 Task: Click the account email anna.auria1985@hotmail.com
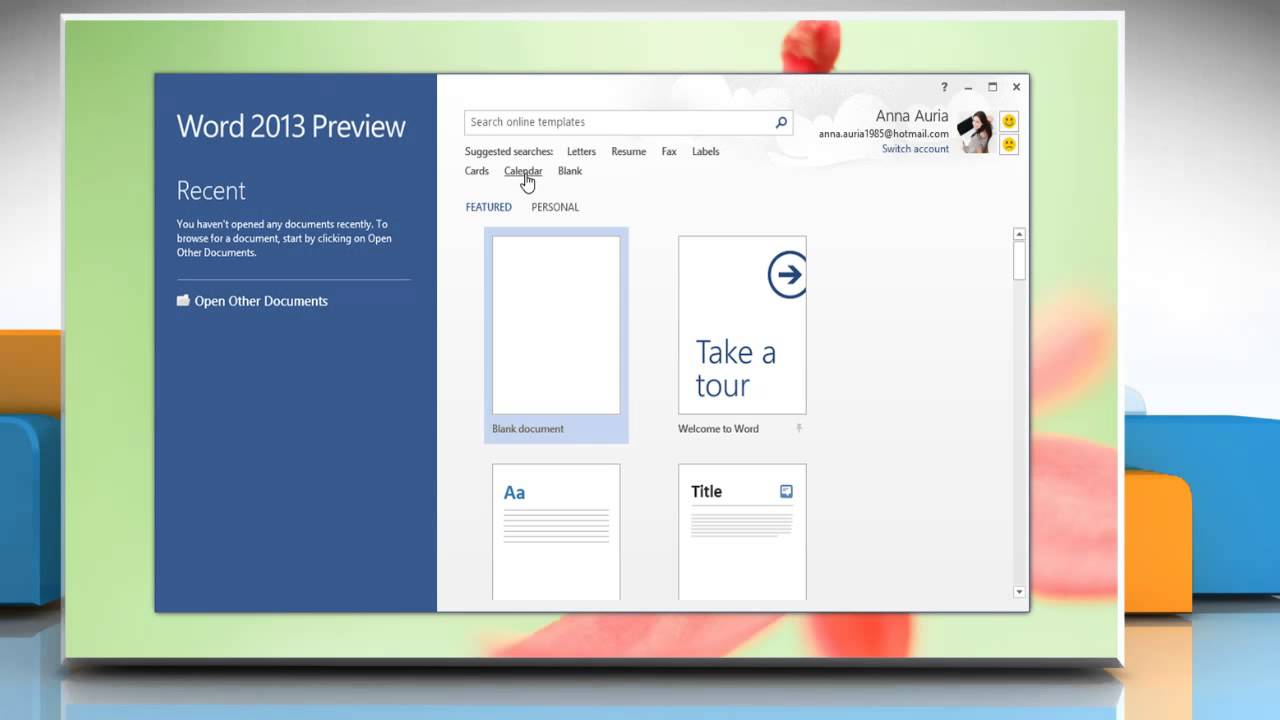[x=883, y=134]
